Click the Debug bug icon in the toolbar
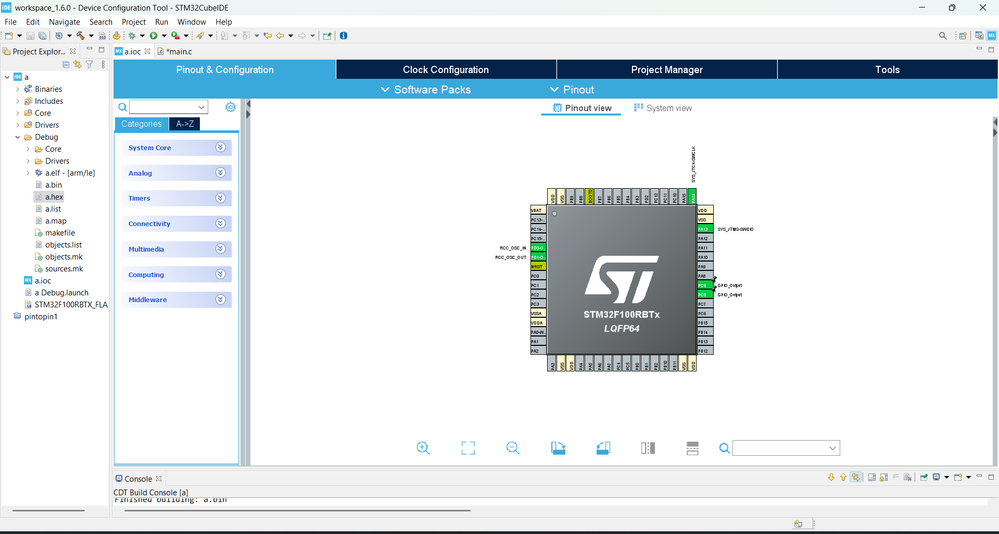The width and height of the screenshot is (999, 534). pos(131,36)
